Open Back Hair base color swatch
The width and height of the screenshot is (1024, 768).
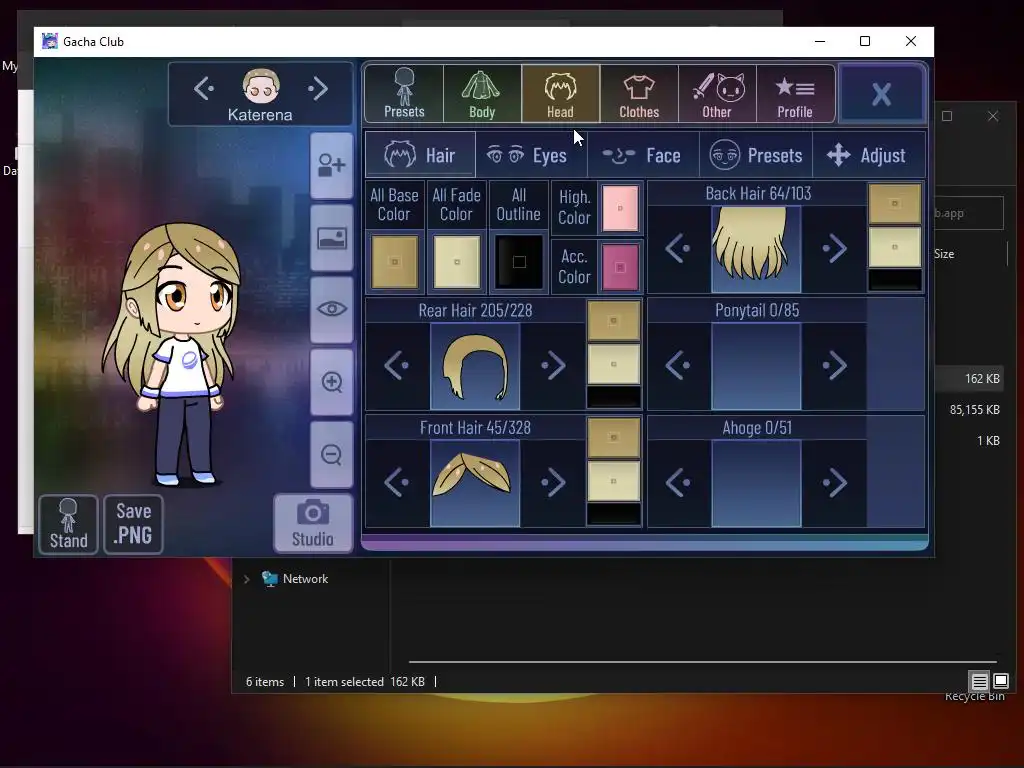895,204
